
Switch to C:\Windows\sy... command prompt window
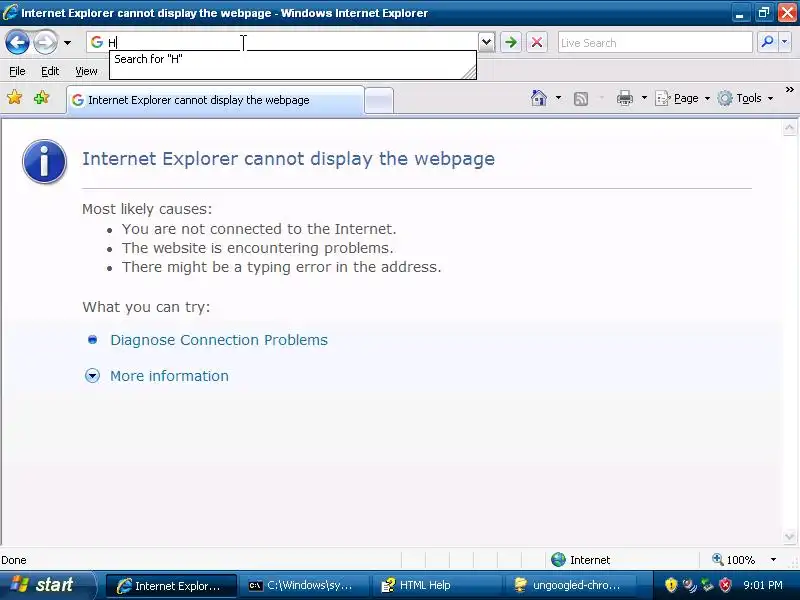[304, 586]
